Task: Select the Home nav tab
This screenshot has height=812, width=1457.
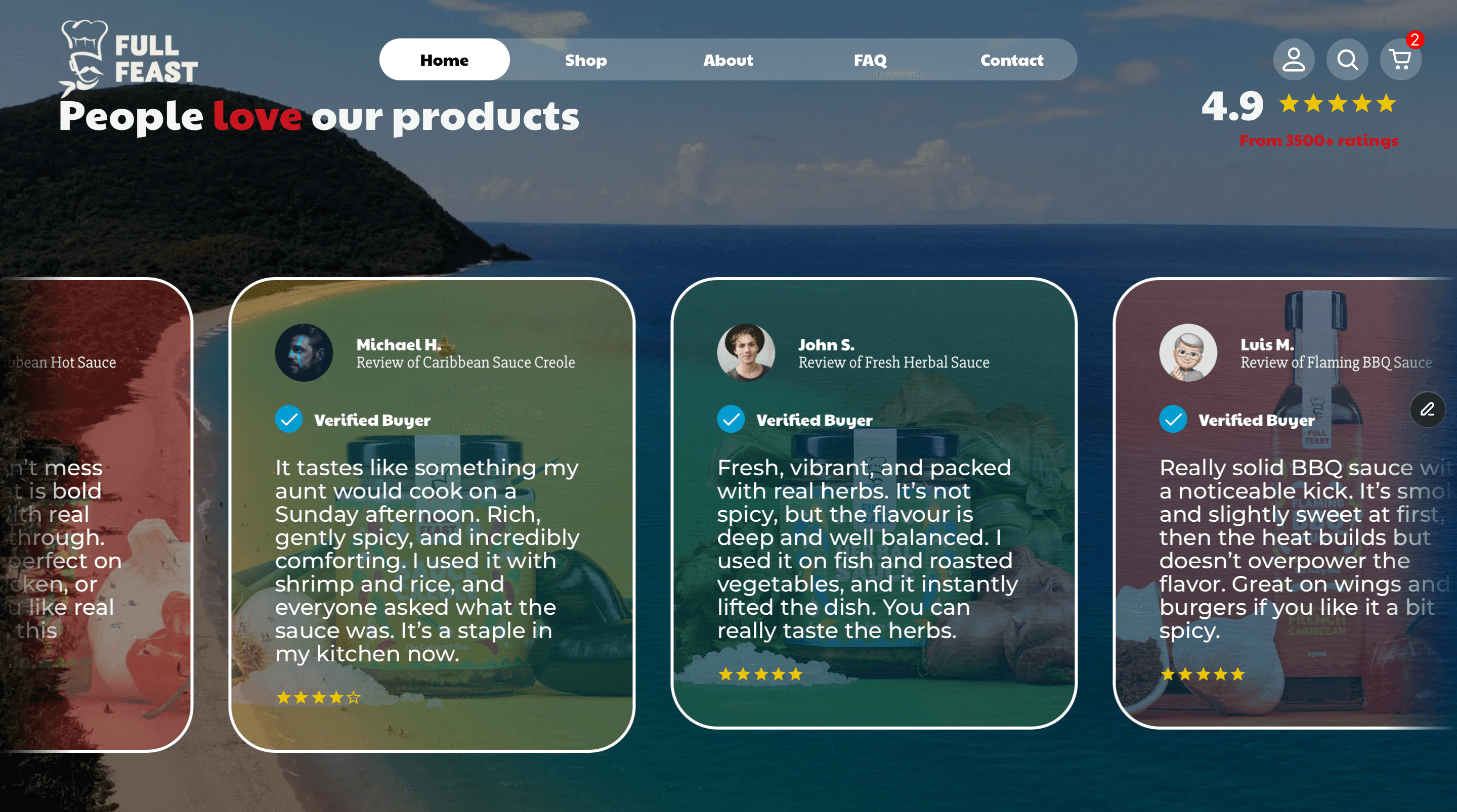Action: 444,59
